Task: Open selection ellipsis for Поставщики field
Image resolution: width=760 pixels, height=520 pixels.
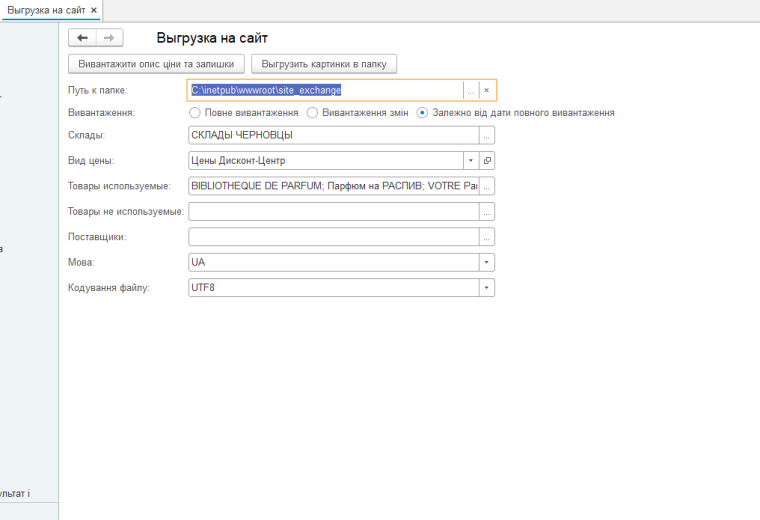Action: pos(487,238)
